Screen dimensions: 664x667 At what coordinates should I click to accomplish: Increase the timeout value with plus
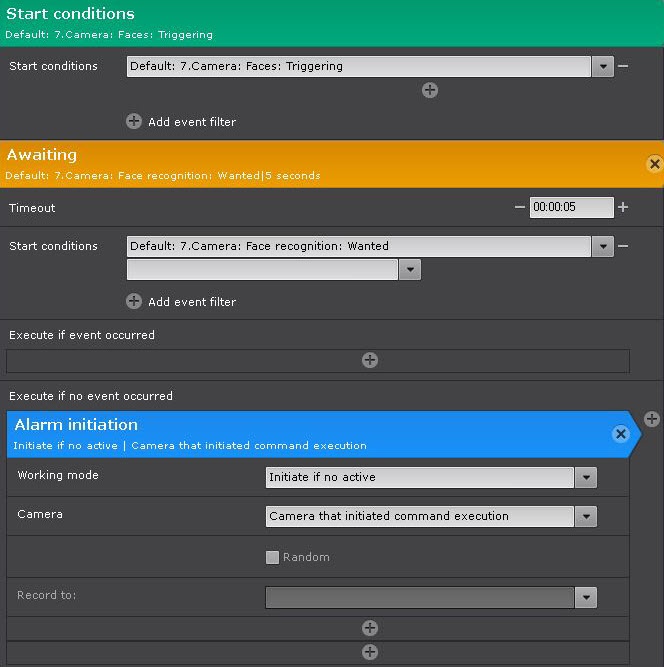click(623, 207)
